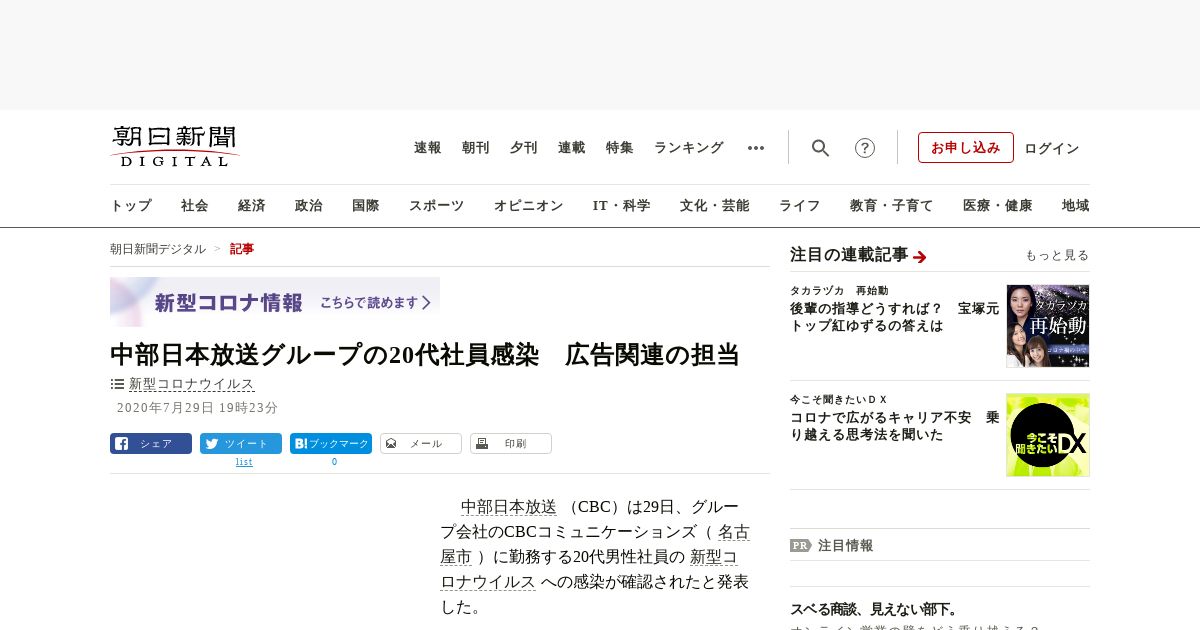Open the more menu ellipsis icon
Image resolution: width=1200 pixels, height=630 pixels.
(x=756, y=148)
